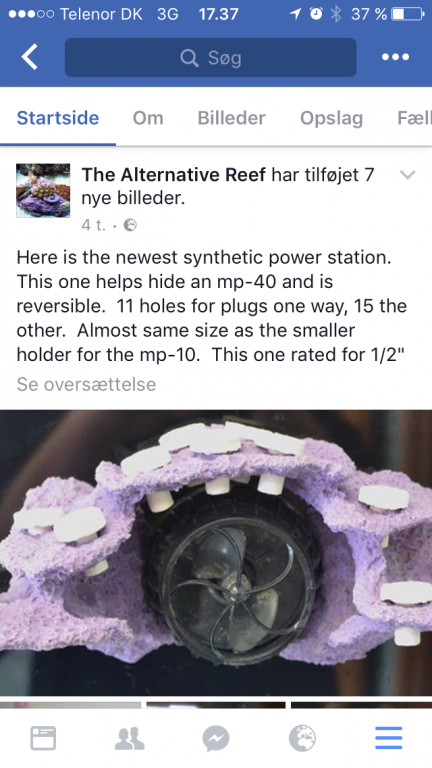Expand the post options chevron
The width and height of the screenshot is (432, 768).
pyautogui.click(x=408, y=174)
